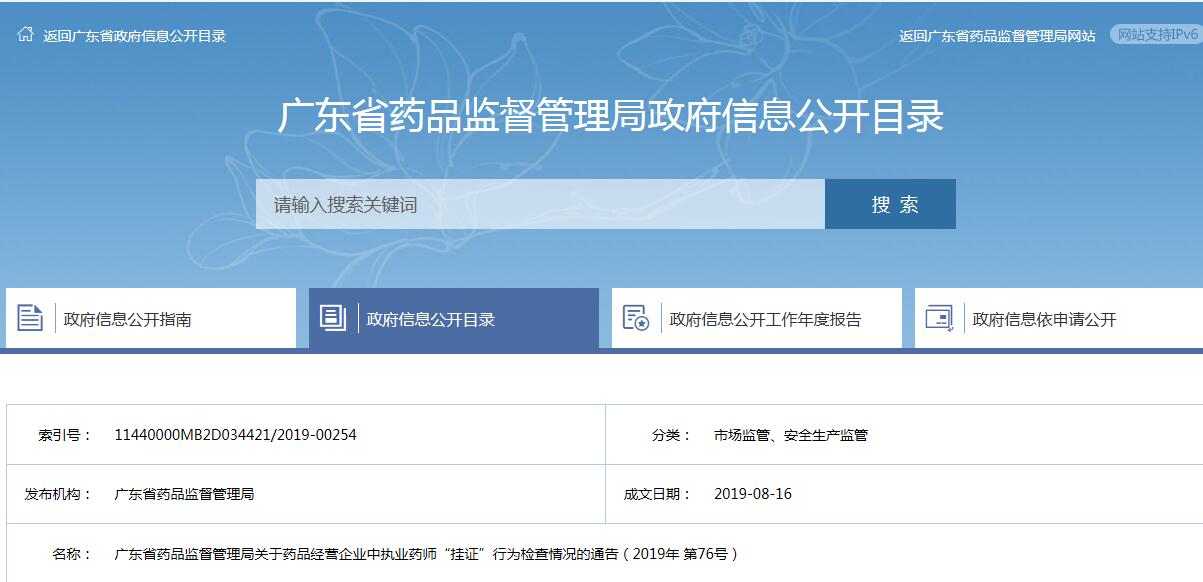
Task: Open 返回广东省药品监督管理局网站 link
Action: pyautogui.click(x=996, y=36)
